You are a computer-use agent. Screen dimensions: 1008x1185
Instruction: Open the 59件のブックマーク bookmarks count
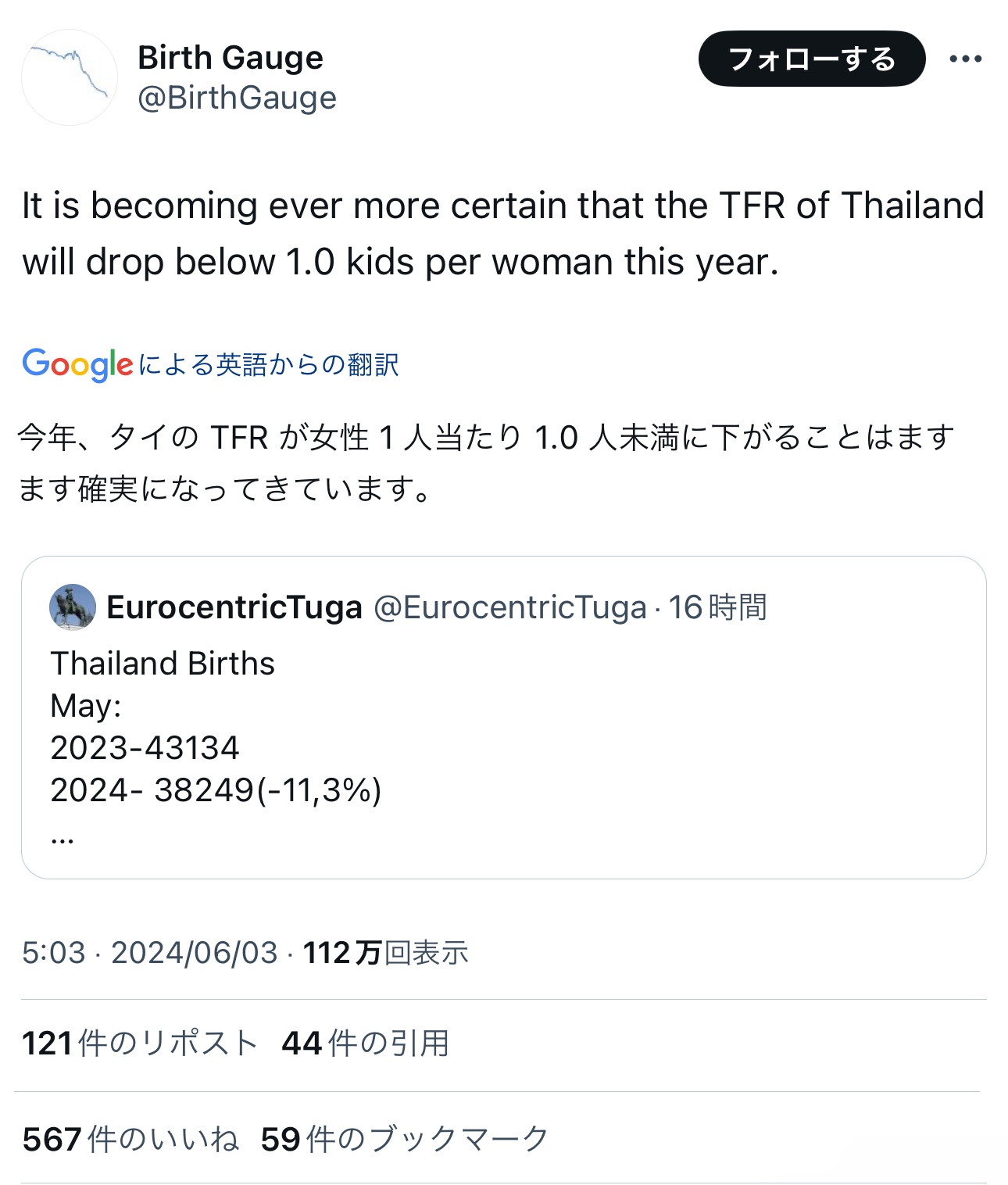(x=405, y=1140)
